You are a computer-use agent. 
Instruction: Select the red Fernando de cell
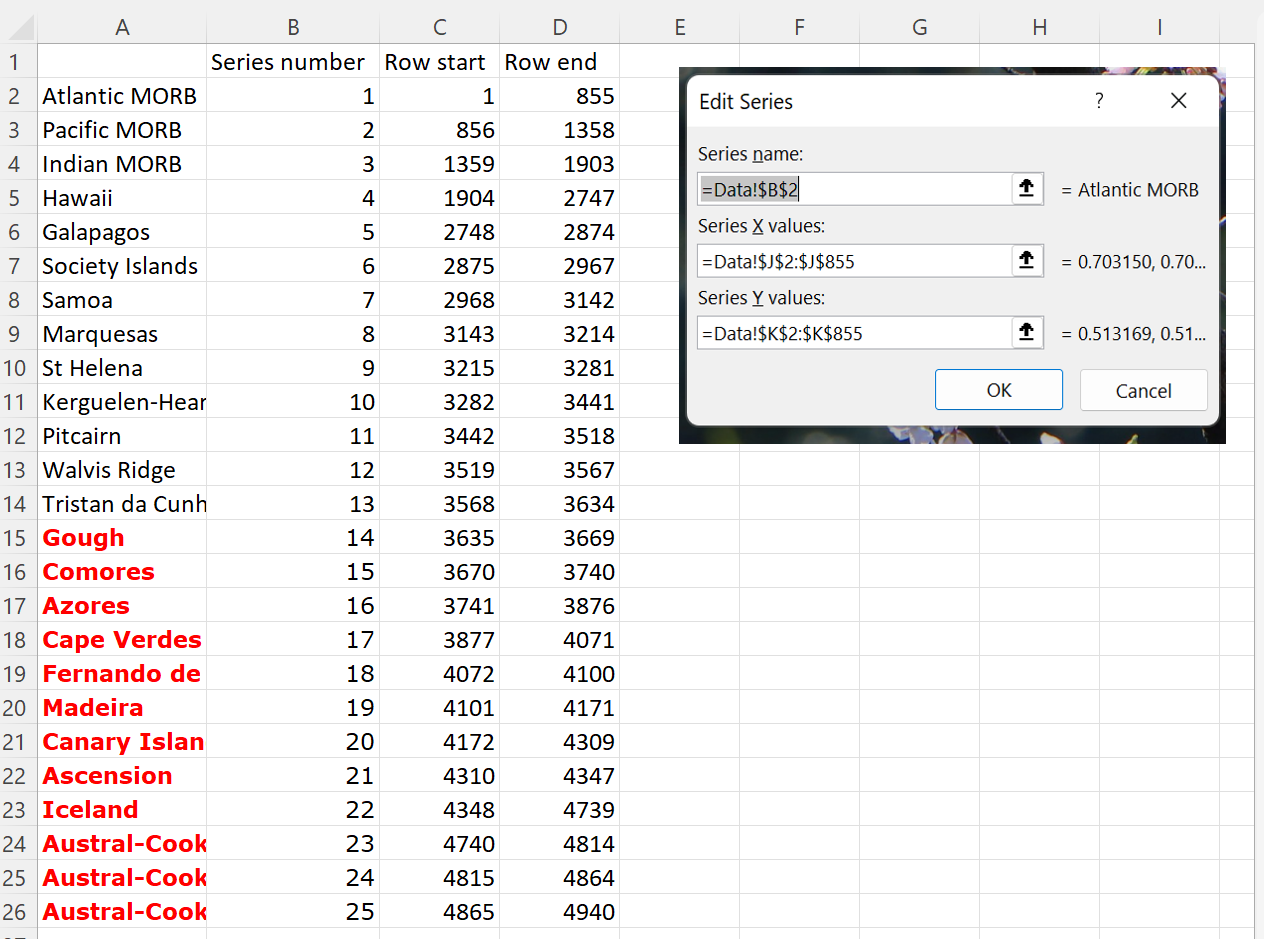pos(122,674)
